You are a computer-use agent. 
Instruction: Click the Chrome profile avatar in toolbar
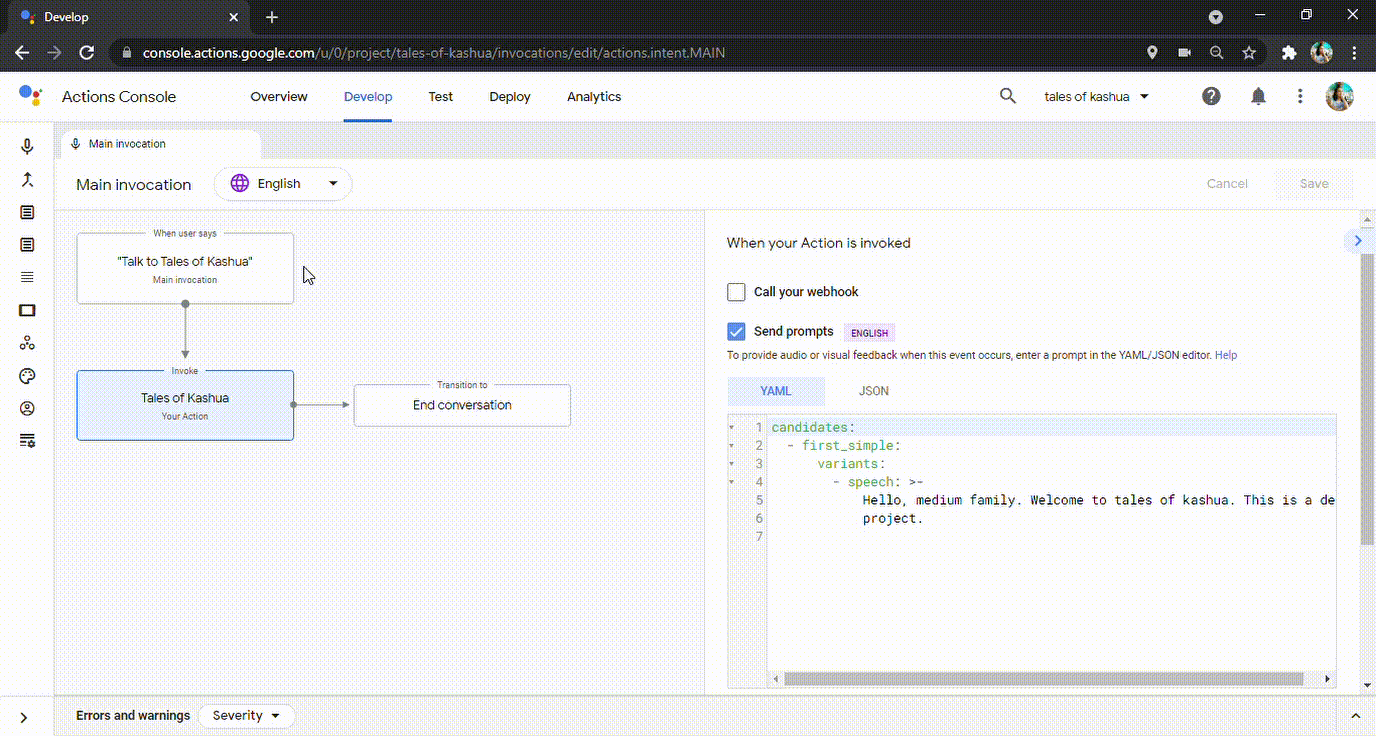(1322, 53)
